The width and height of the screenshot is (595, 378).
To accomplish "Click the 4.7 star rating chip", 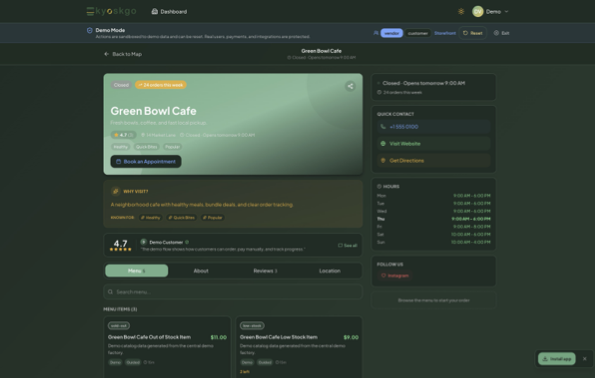I will [x=123, y=135].
